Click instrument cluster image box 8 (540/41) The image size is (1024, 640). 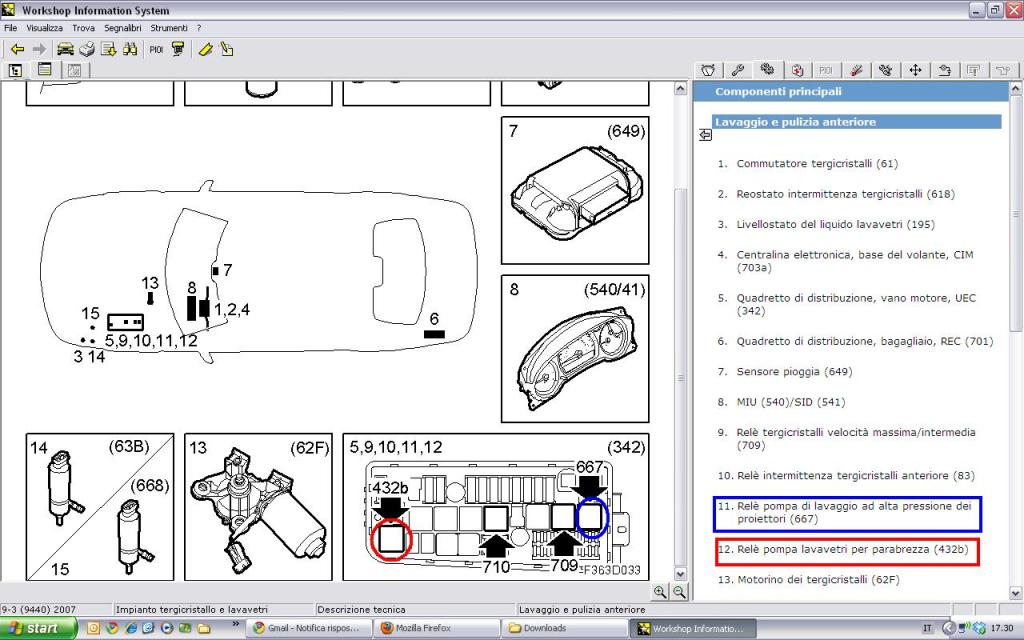coord(575,349)
